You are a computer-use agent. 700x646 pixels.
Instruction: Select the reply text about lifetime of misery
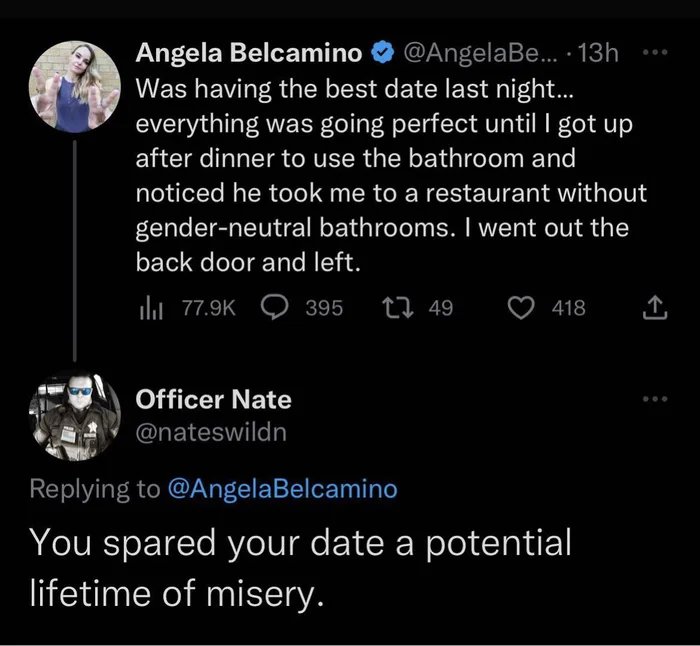tap(300, 568)
